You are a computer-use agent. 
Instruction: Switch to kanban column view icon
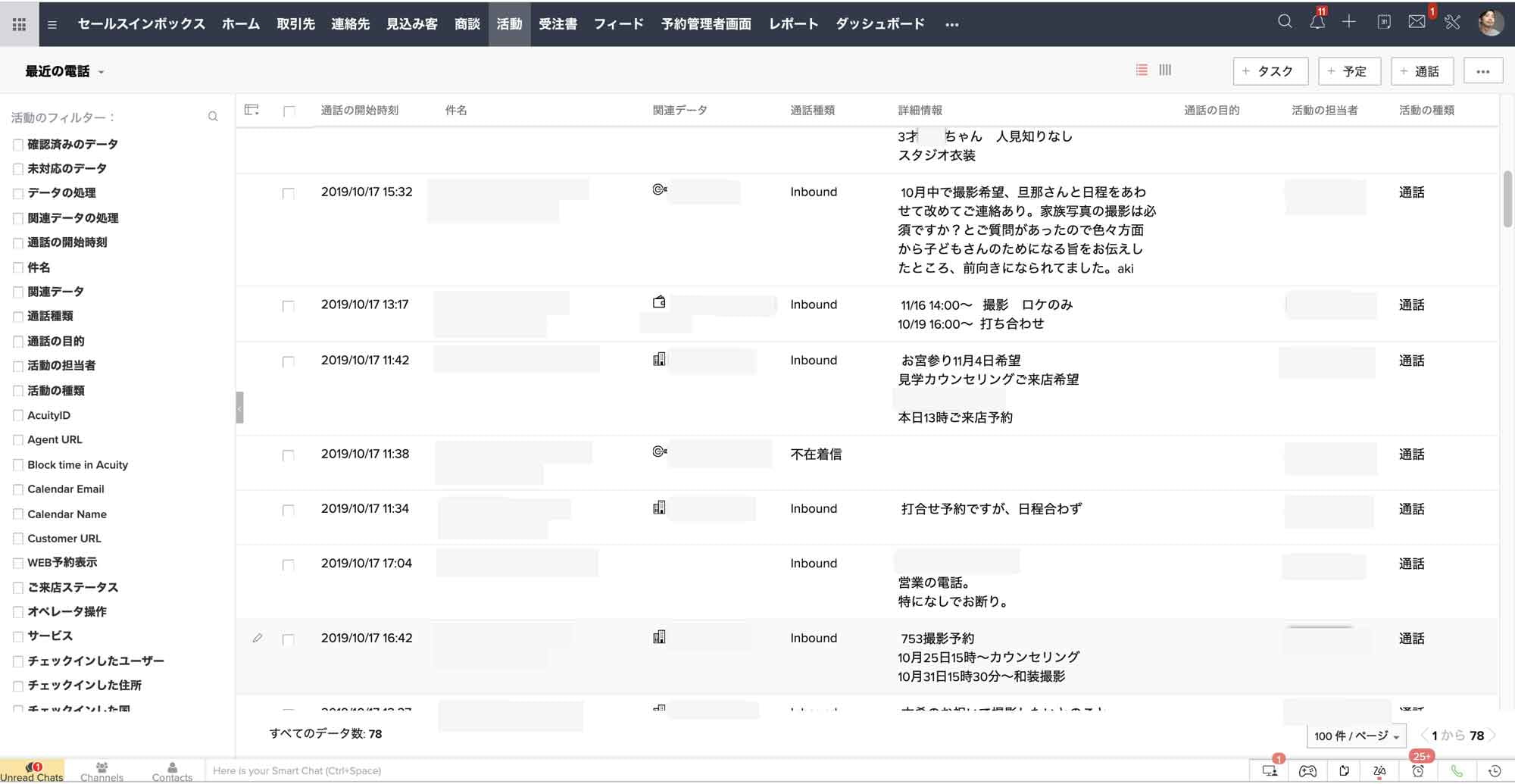click(x=1165, y=70)
